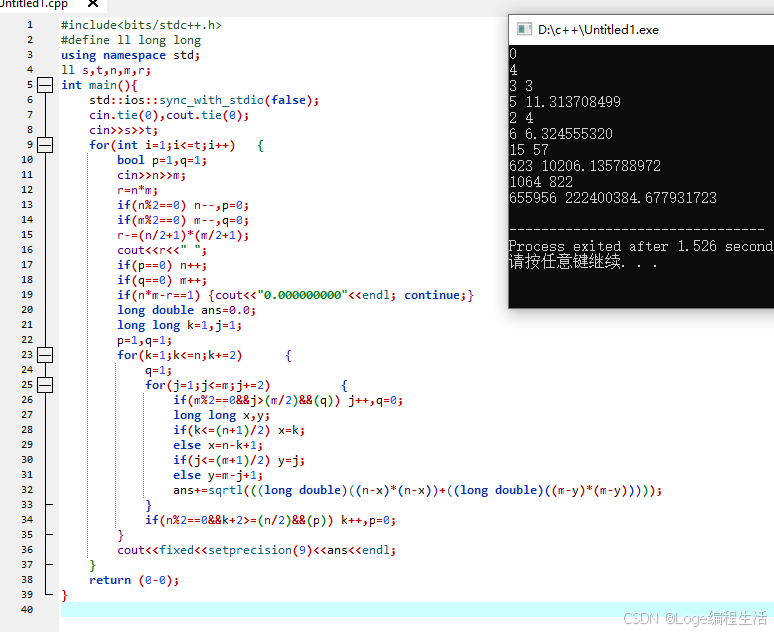The height and width of the screenshot is (632, 774).
Task: Collapse the main function fold at line 5
Action: (x=45, y=85)
